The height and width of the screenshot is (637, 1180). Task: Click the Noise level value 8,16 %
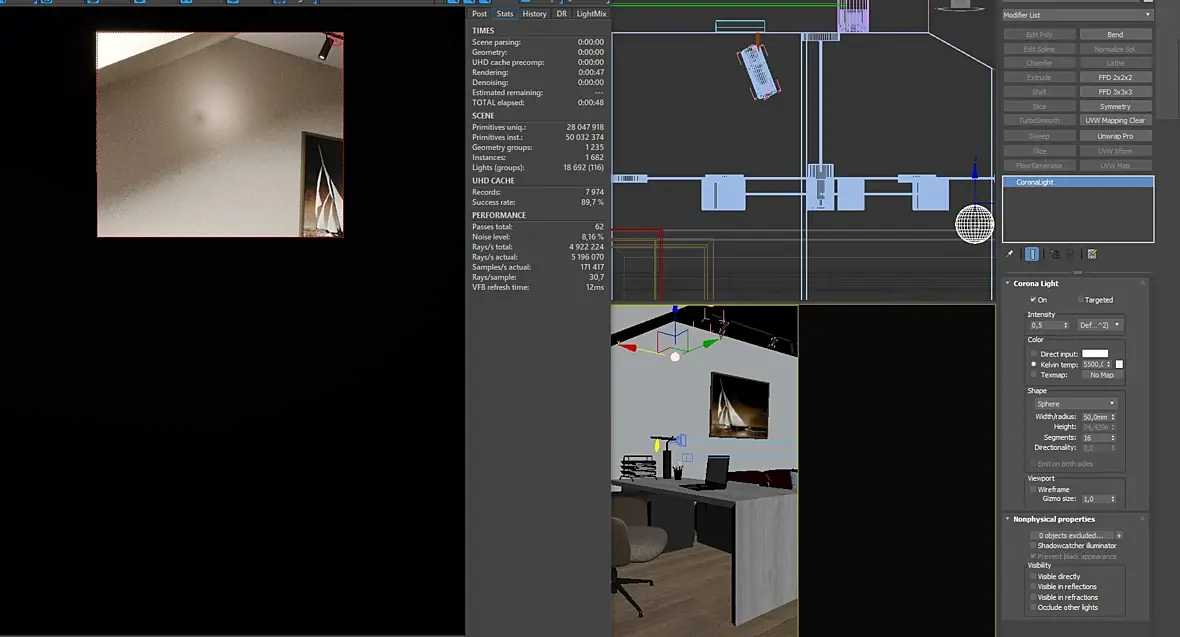(x=592, y=237)
